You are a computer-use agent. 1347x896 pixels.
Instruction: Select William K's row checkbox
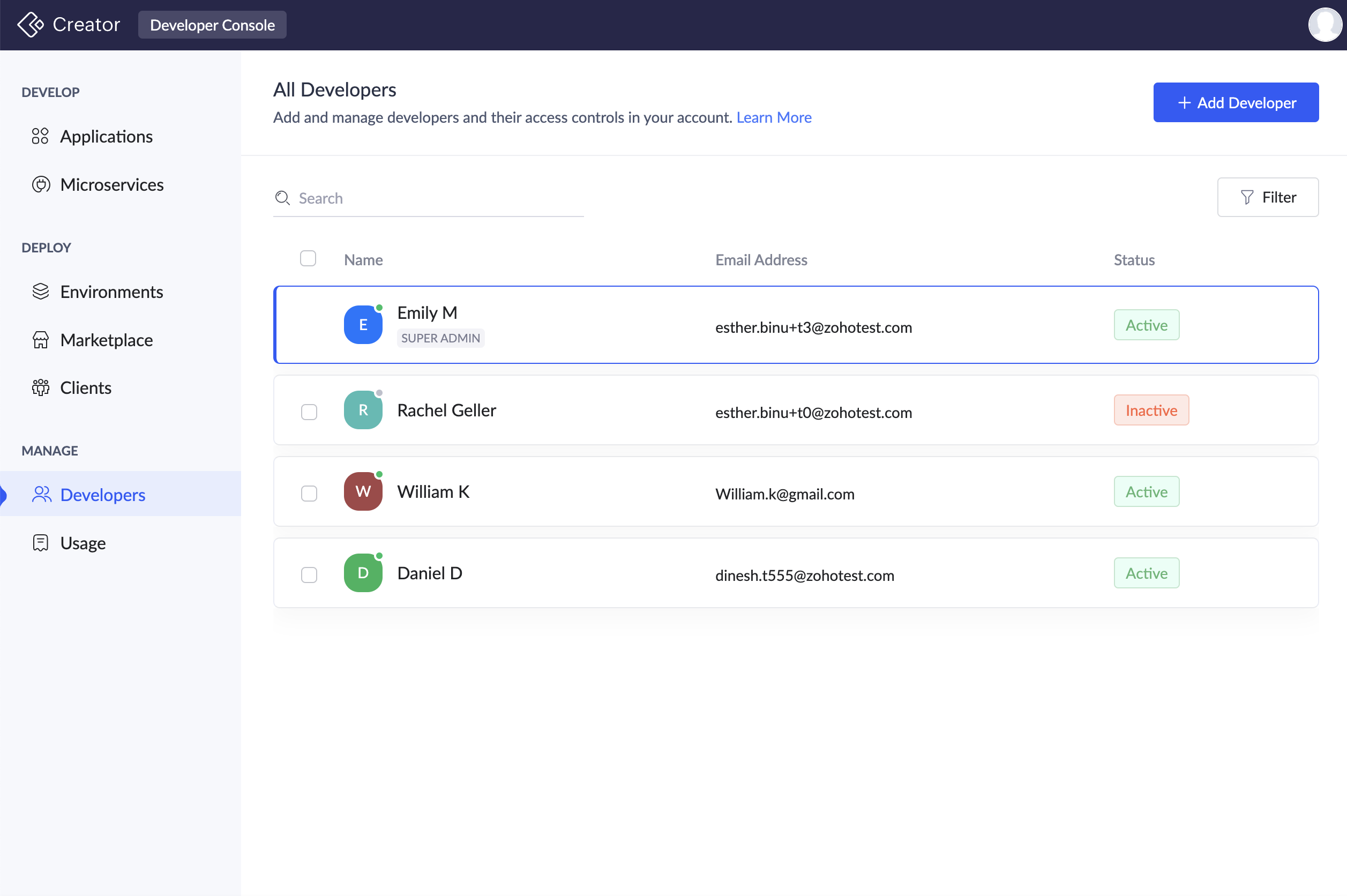pos(309,493)
